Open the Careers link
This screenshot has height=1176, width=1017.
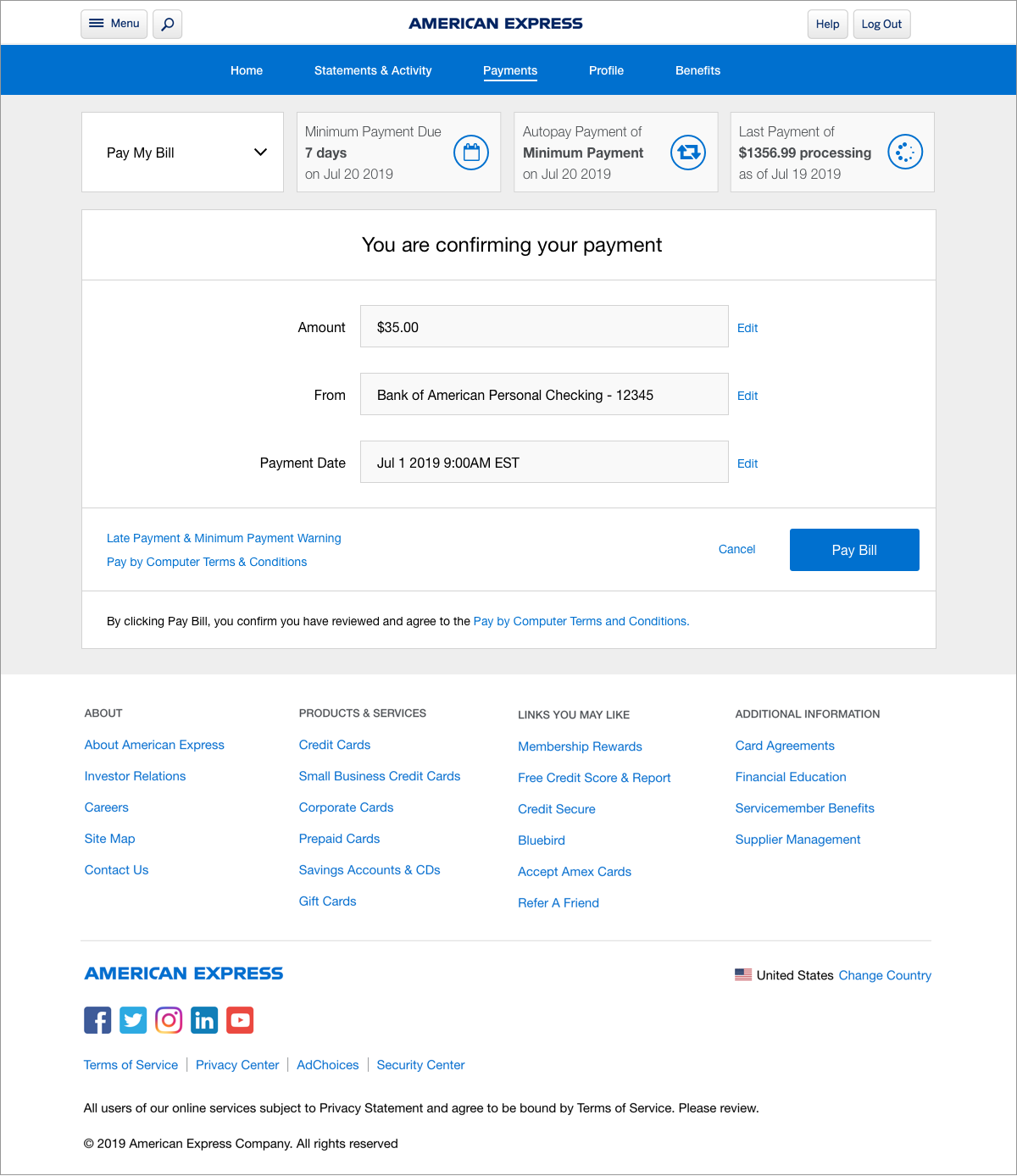[x=107, y=807]
